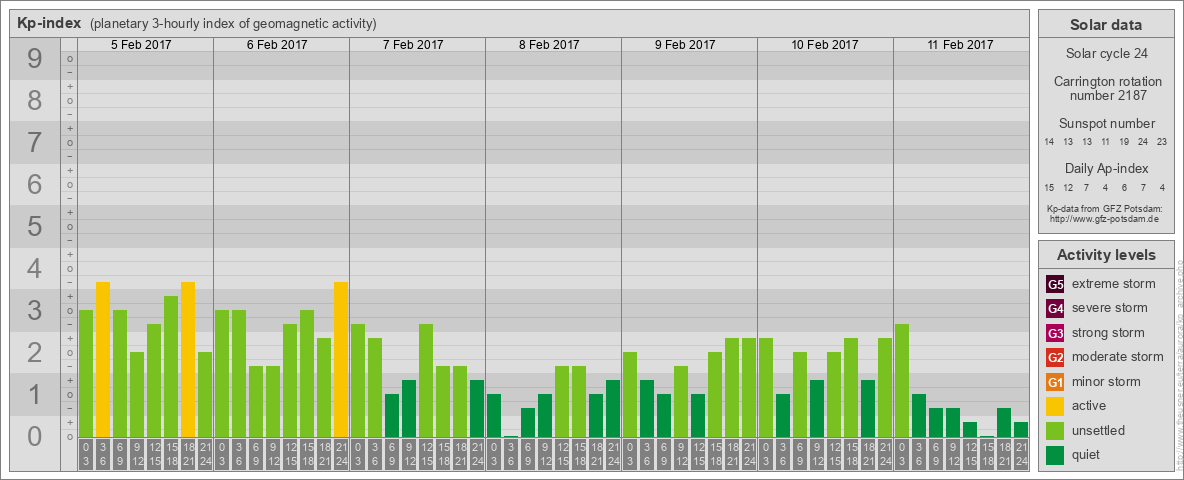Click the 'Solar cycle 24' text
The height and width of the screenshot is (480, 1184).
pyautogui.click(x=1106, y=54)
